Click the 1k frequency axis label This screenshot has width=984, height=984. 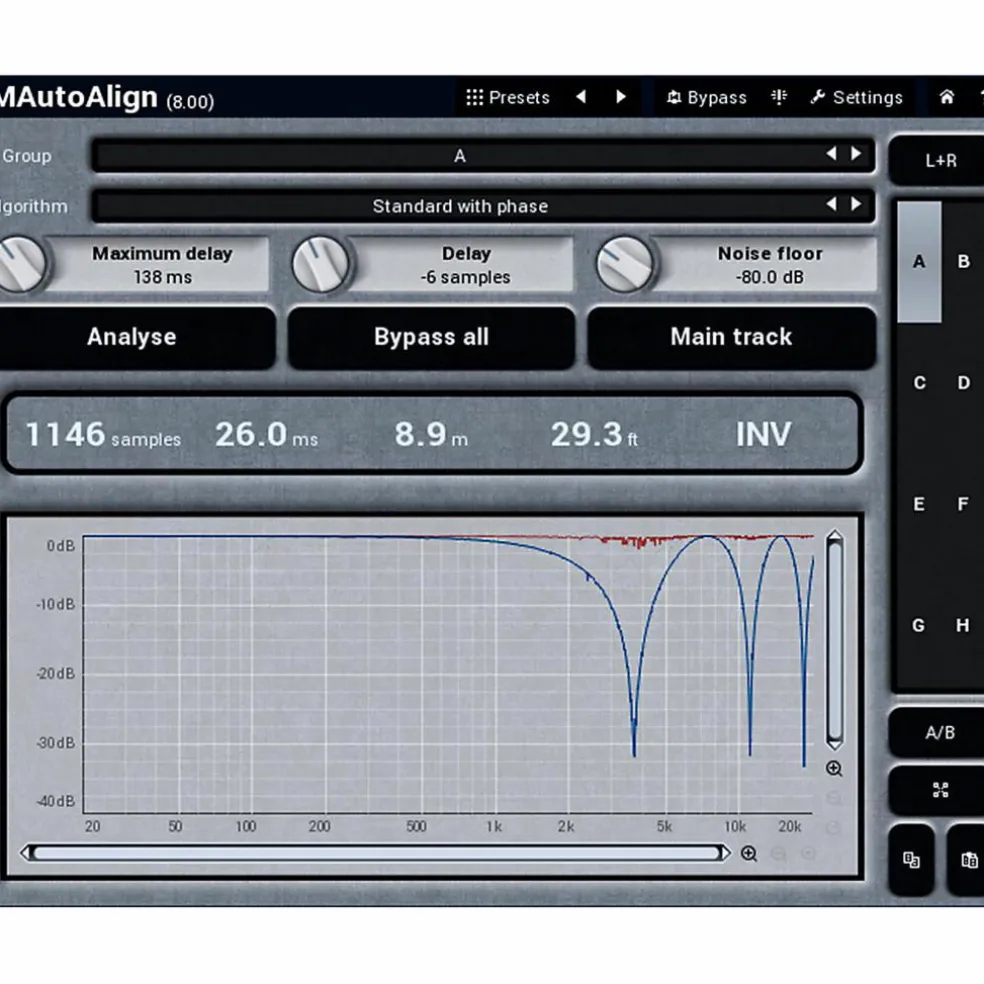click(494, 826)
